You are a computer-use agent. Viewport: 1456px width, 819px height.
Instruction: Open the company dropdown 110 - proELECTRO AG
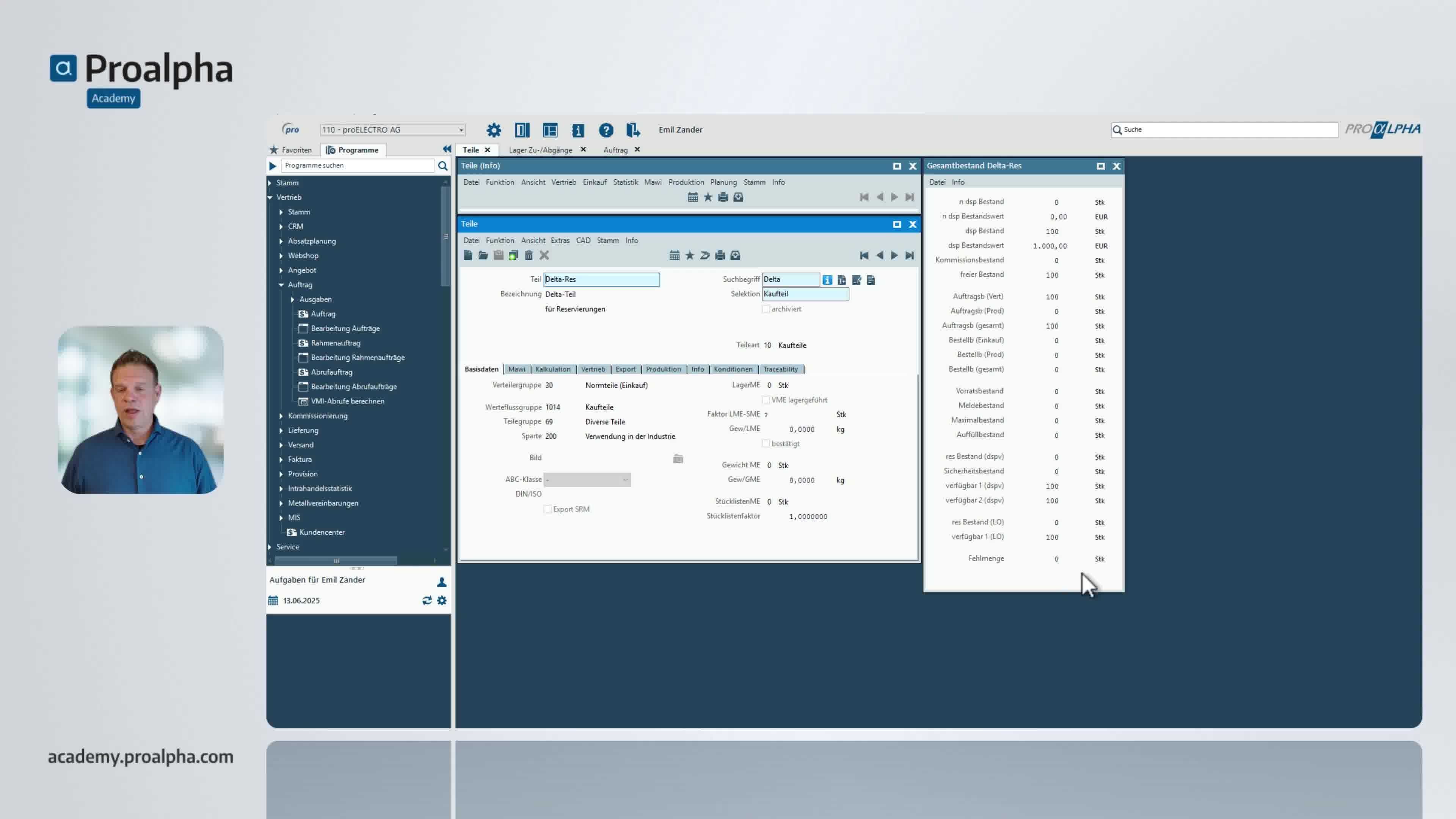pos(461,130)
